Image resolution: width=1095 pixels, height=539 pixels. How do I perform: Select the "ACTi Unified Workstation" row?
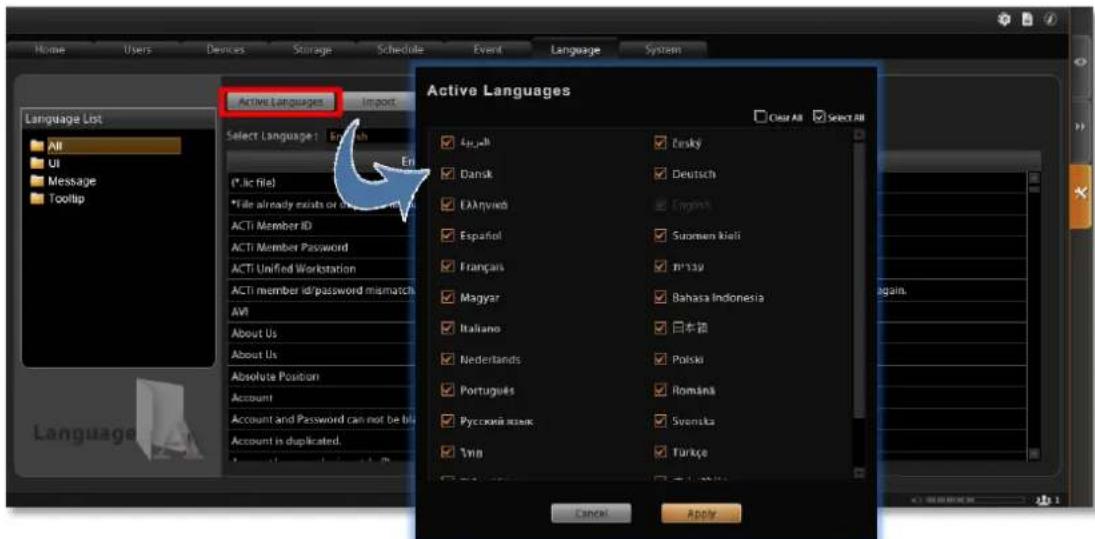(321, 269)
